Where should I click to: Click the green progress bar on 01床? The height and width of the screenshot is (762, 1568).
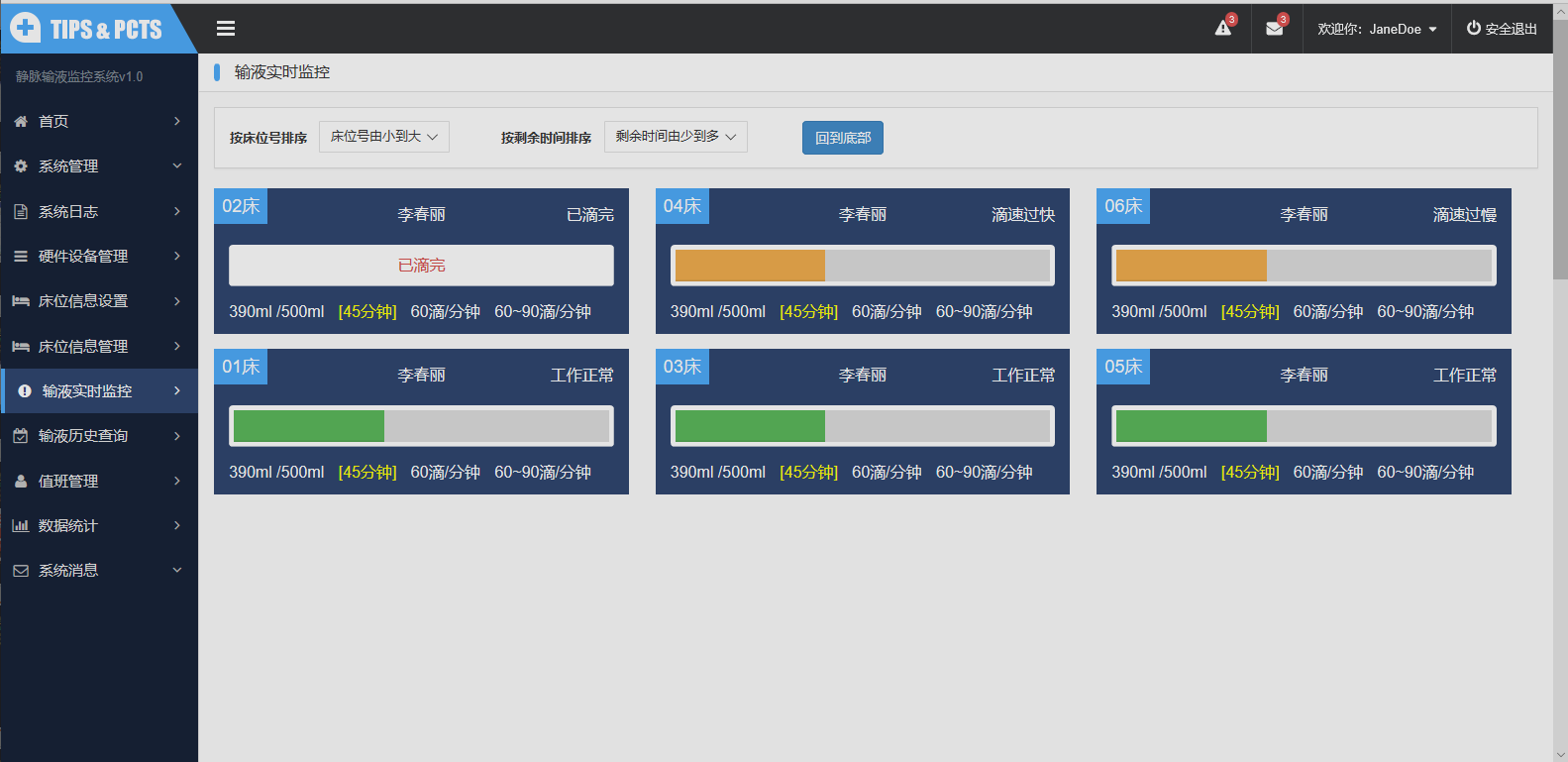tap(309, 426)
